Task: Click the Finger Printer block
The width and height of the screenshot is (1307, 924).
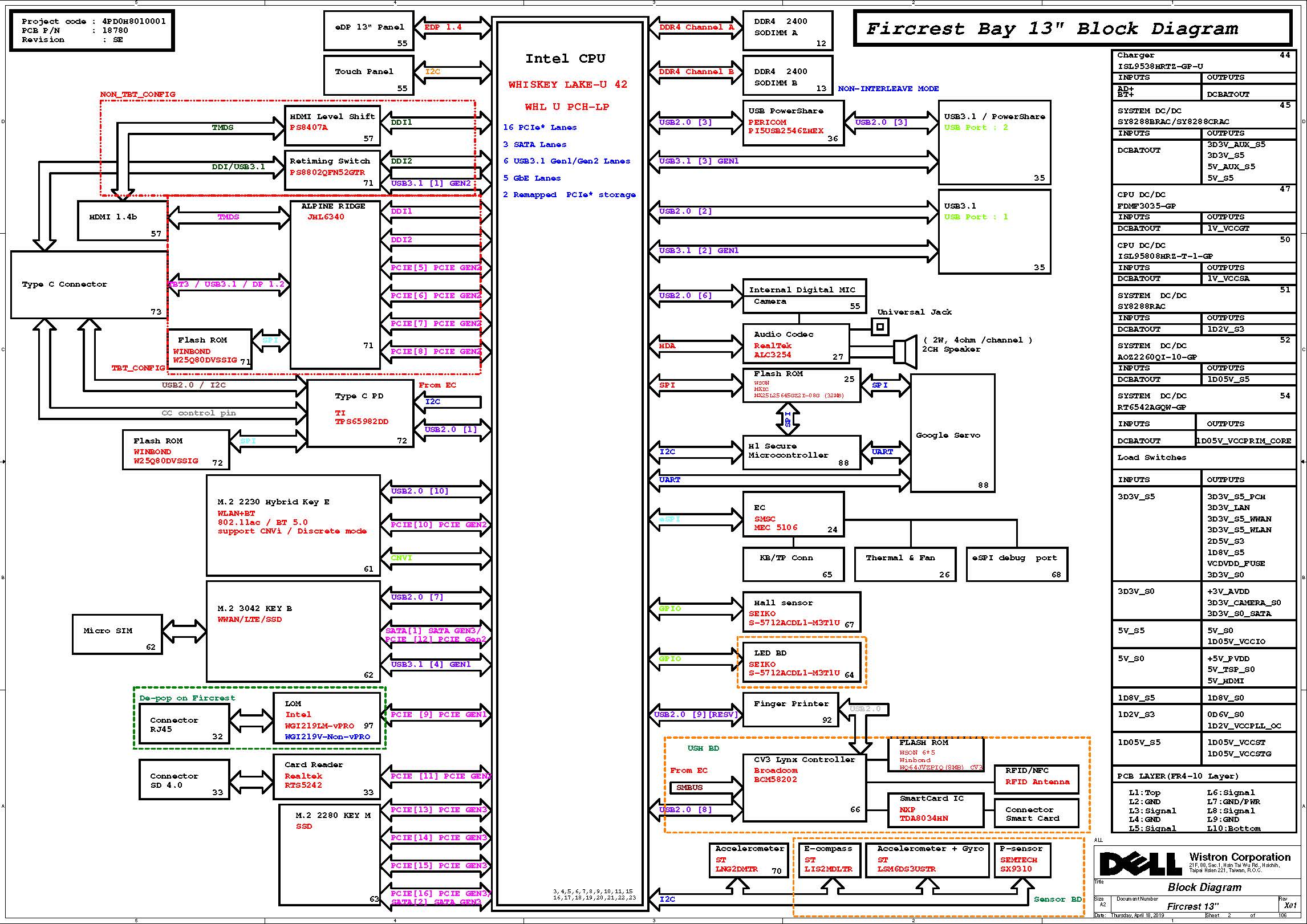Action: coord(790,710)
